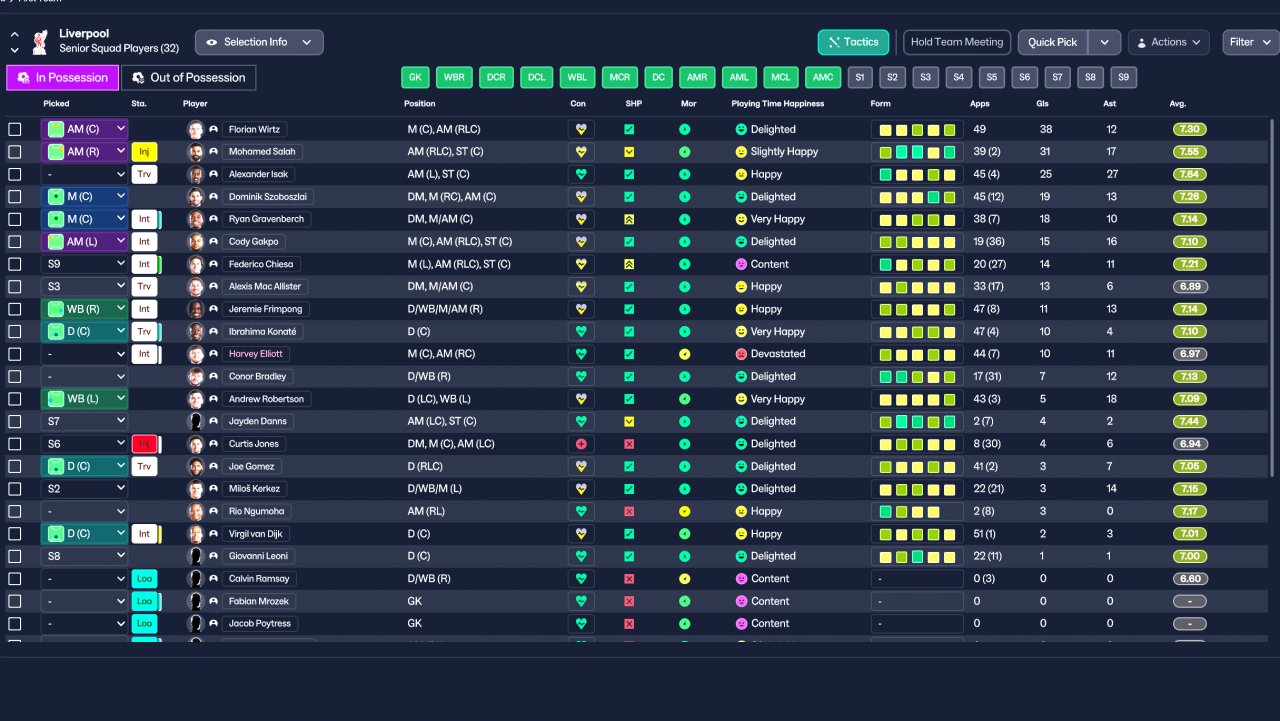Click the "Very Happy" text in Ibrahima Konaté's row

tap(778, 331)
